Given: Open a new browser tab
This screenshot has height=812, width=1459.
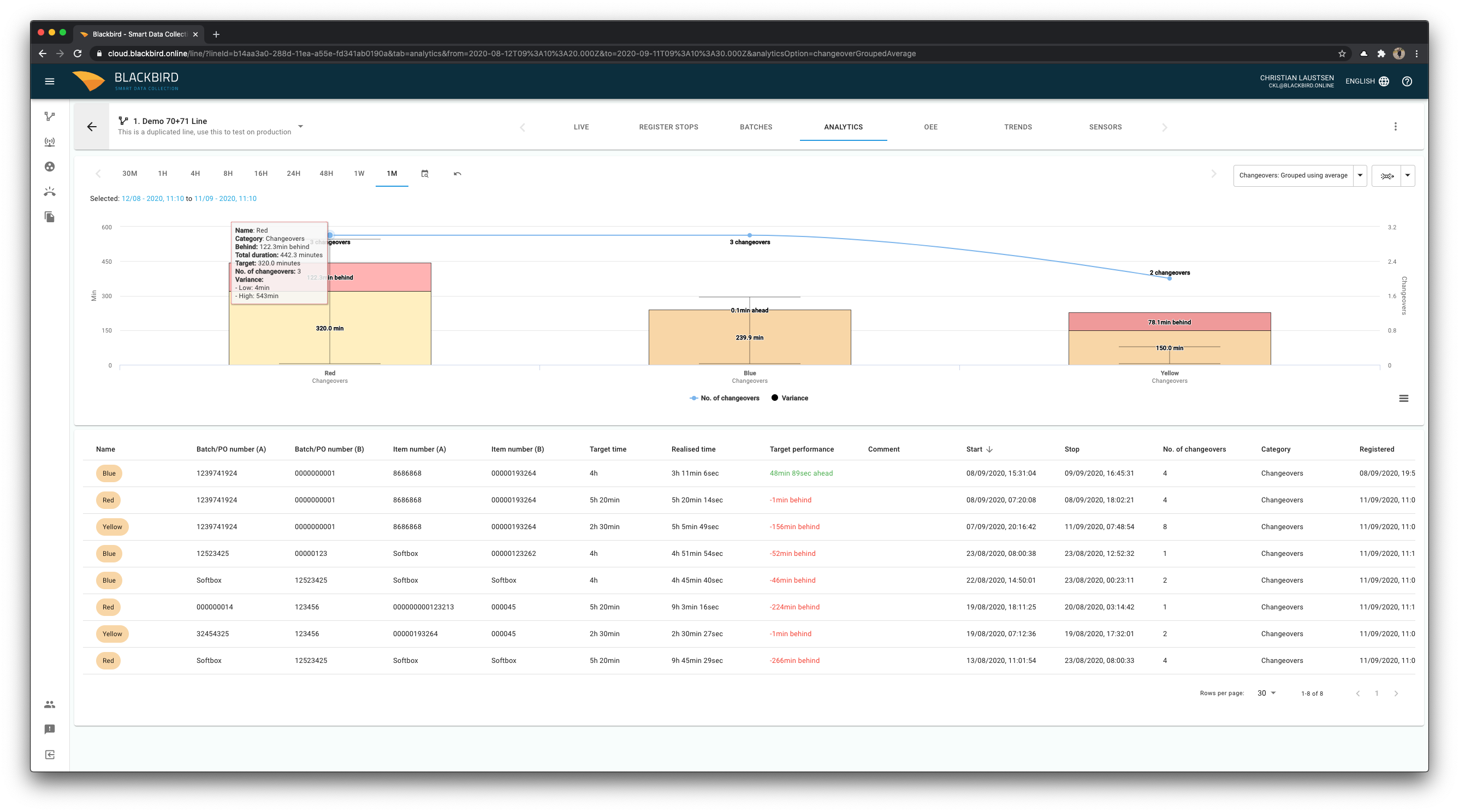Looking at the screenshot, I should tap(216, 34).
